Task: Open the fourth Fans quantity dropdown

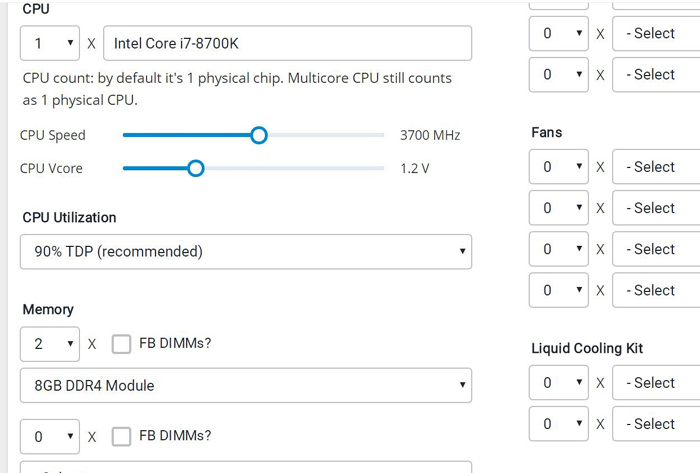Action: coord(558,290)
